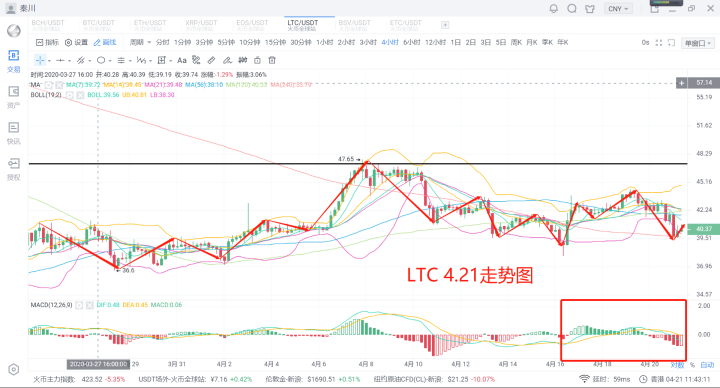The height and width of the screenshot is (388, 720).
Task: Open the chat message bubble icon
Action: coord(572,9)
